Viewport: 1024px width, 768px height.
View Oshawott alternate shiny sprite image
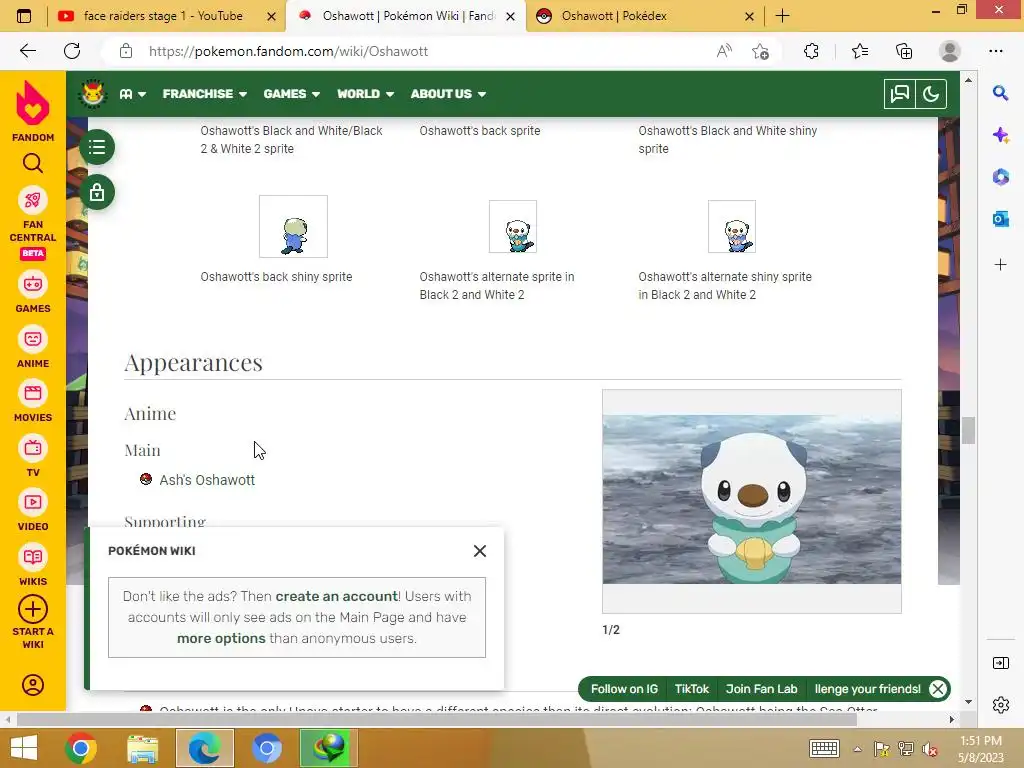[x=732, y=227]
